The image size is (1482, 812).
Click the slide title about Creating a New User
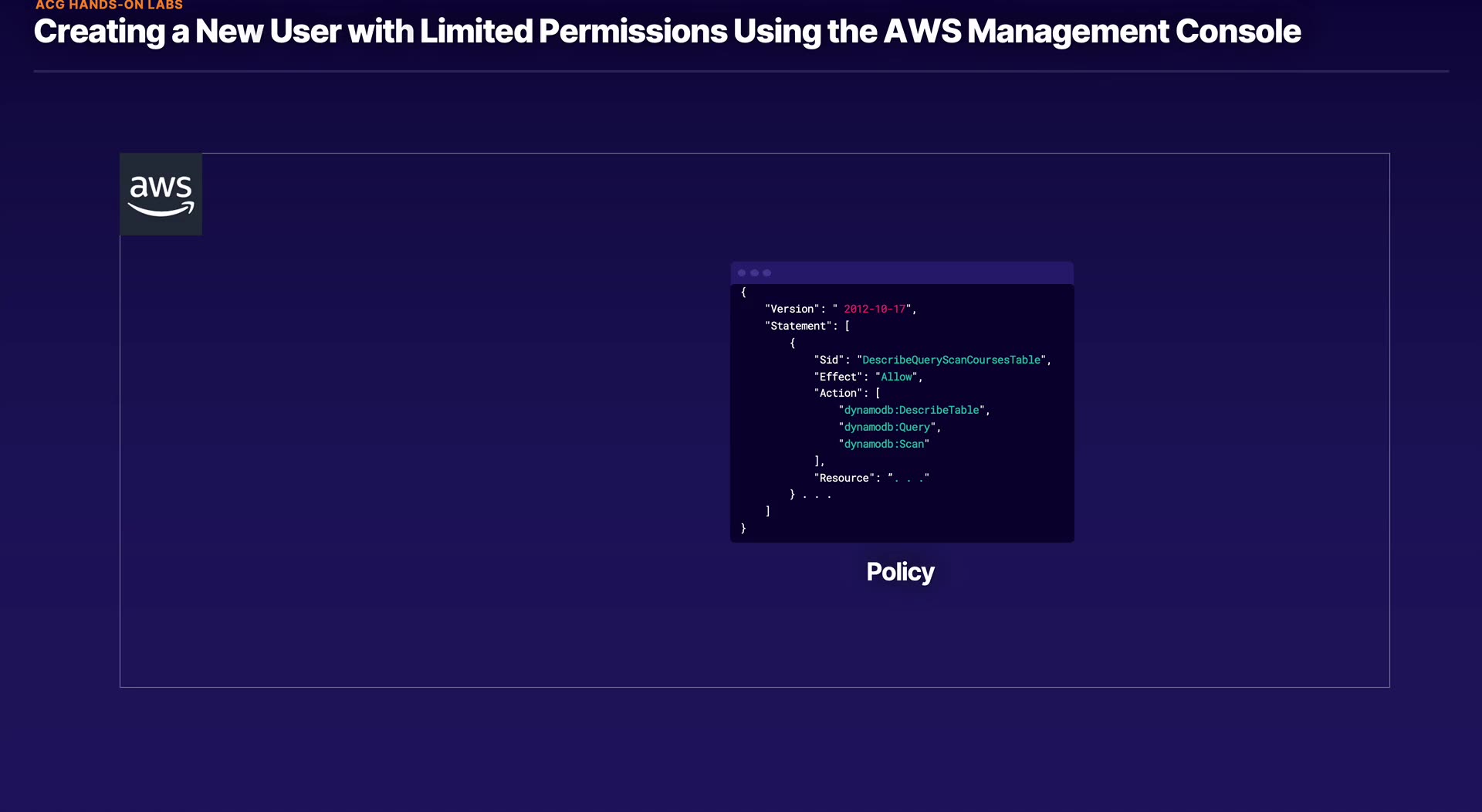click(x=667, y=32)
